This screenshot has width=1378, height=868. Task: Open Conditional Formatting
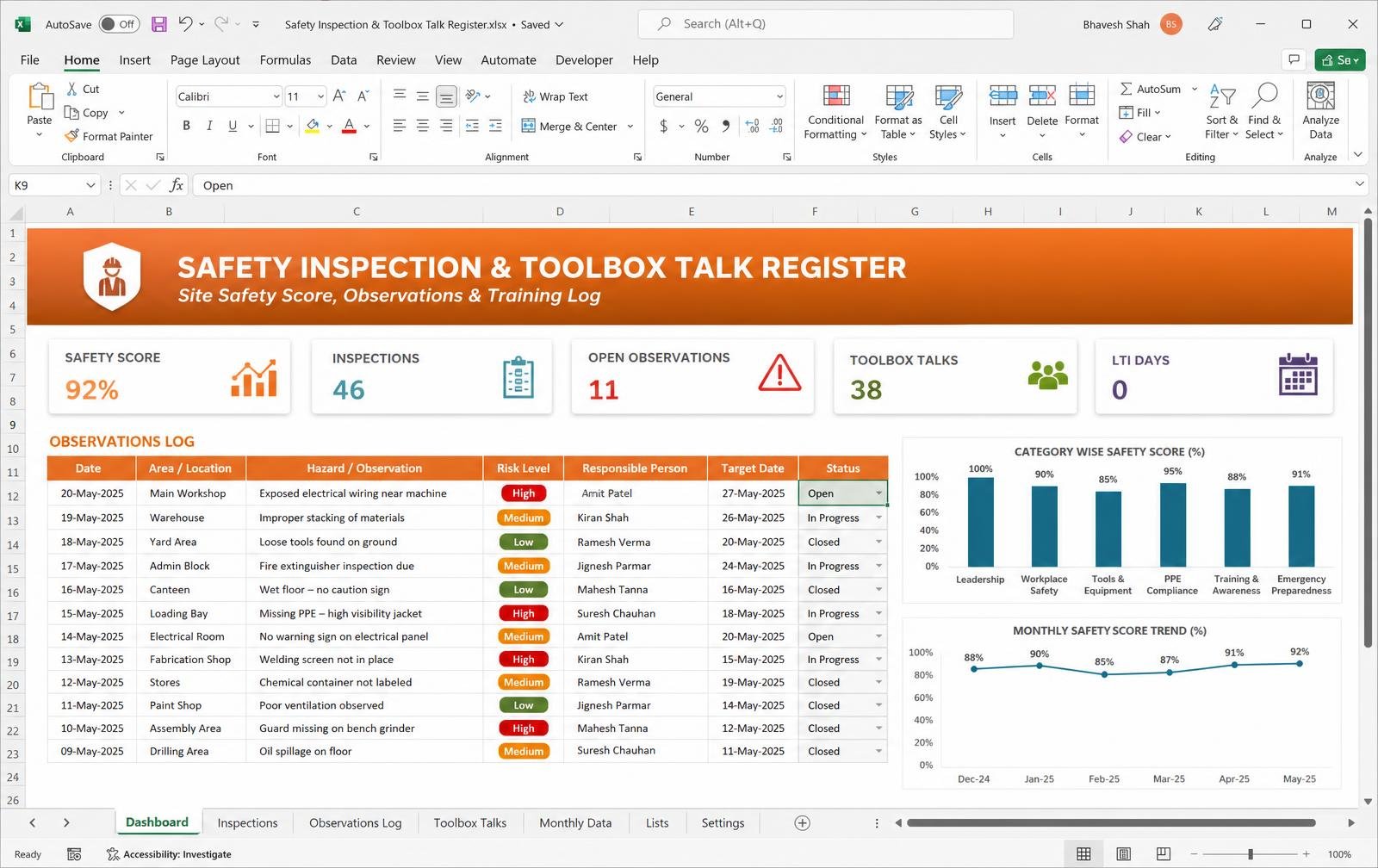[x=835, y=112]
